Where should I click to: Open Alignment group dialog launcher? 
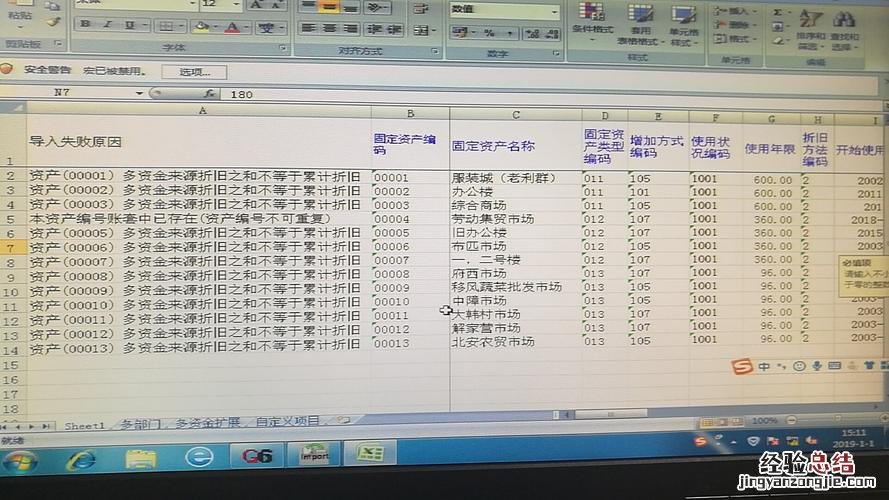click(x=435, y=52)
